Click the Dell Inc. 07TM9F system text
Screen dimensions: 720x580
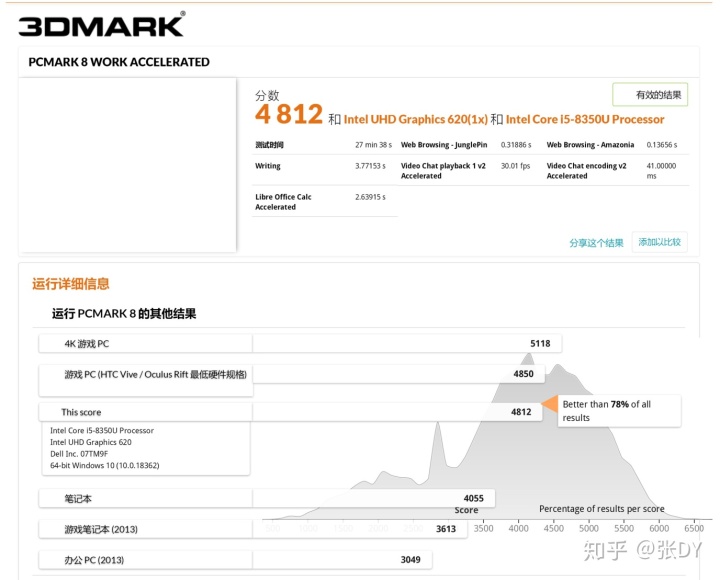coord(79,454)
